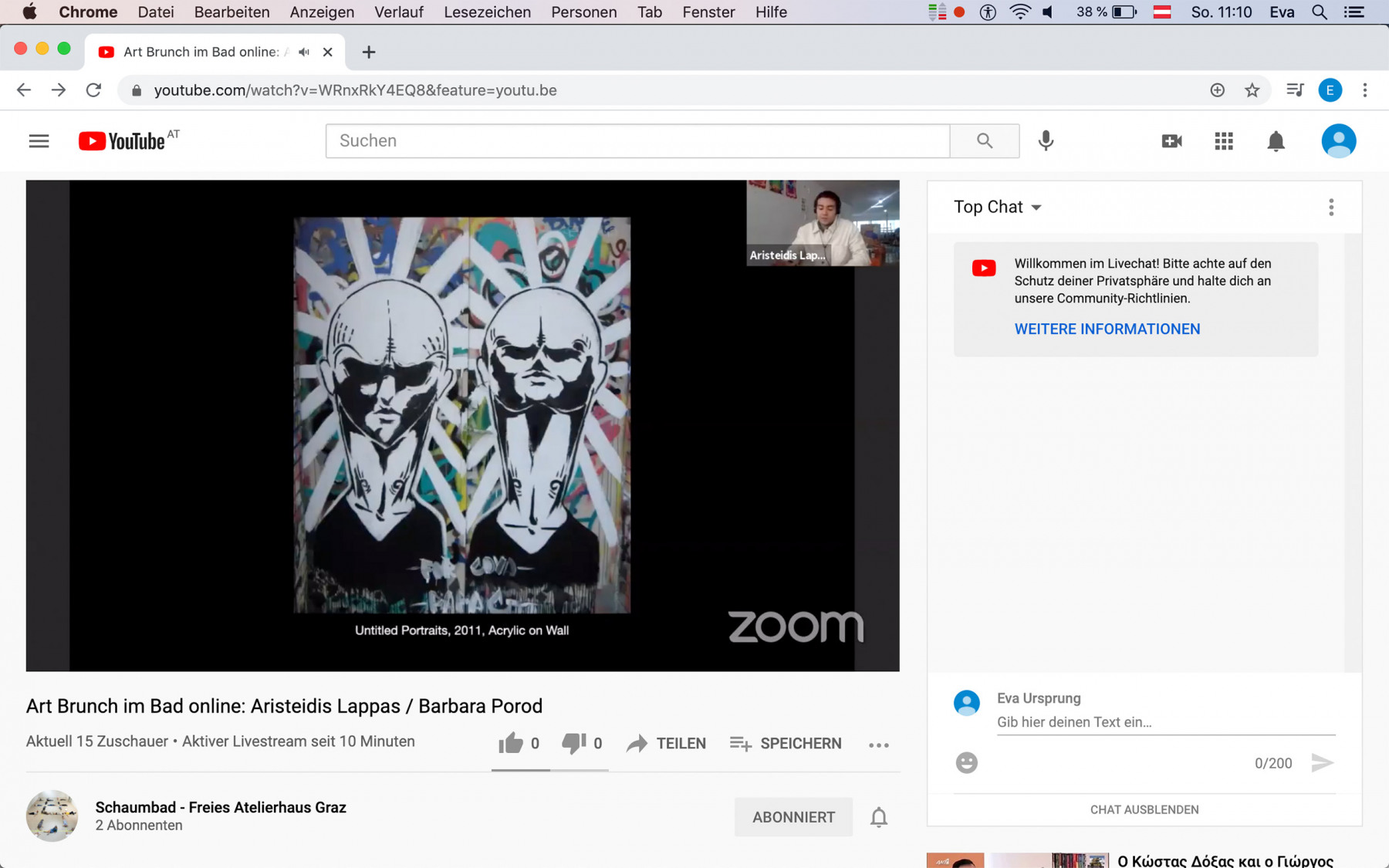Click the search magnifier button

click(x=984, y=140)
